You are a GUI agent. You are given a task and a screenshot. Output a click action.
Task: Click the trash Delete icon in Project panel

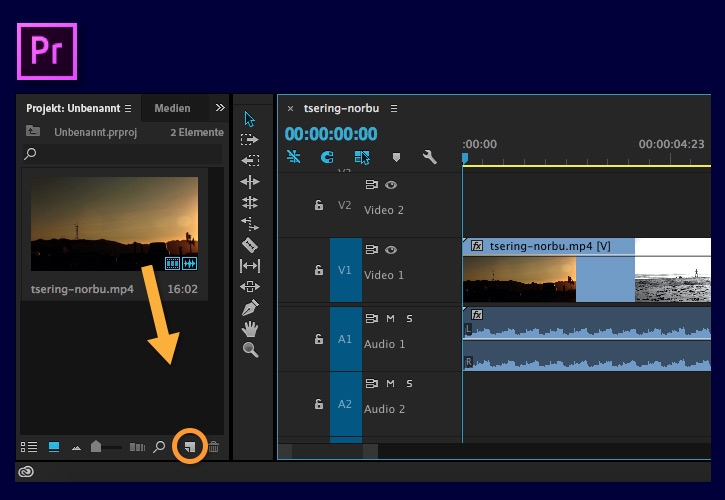214,446
